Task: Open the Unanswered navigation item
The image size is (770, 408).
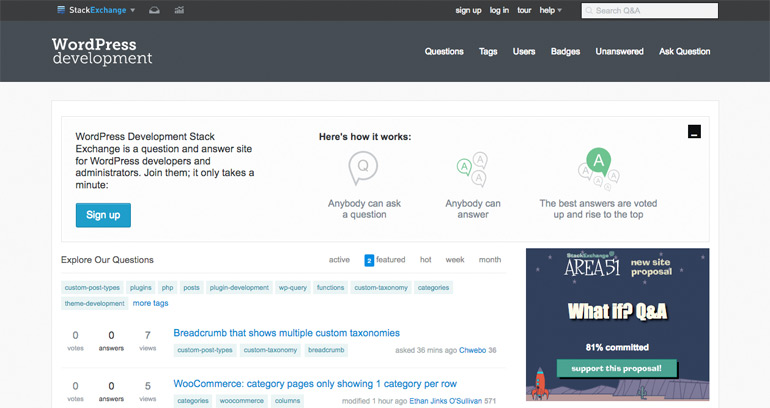Action: [x=619, y=52]
